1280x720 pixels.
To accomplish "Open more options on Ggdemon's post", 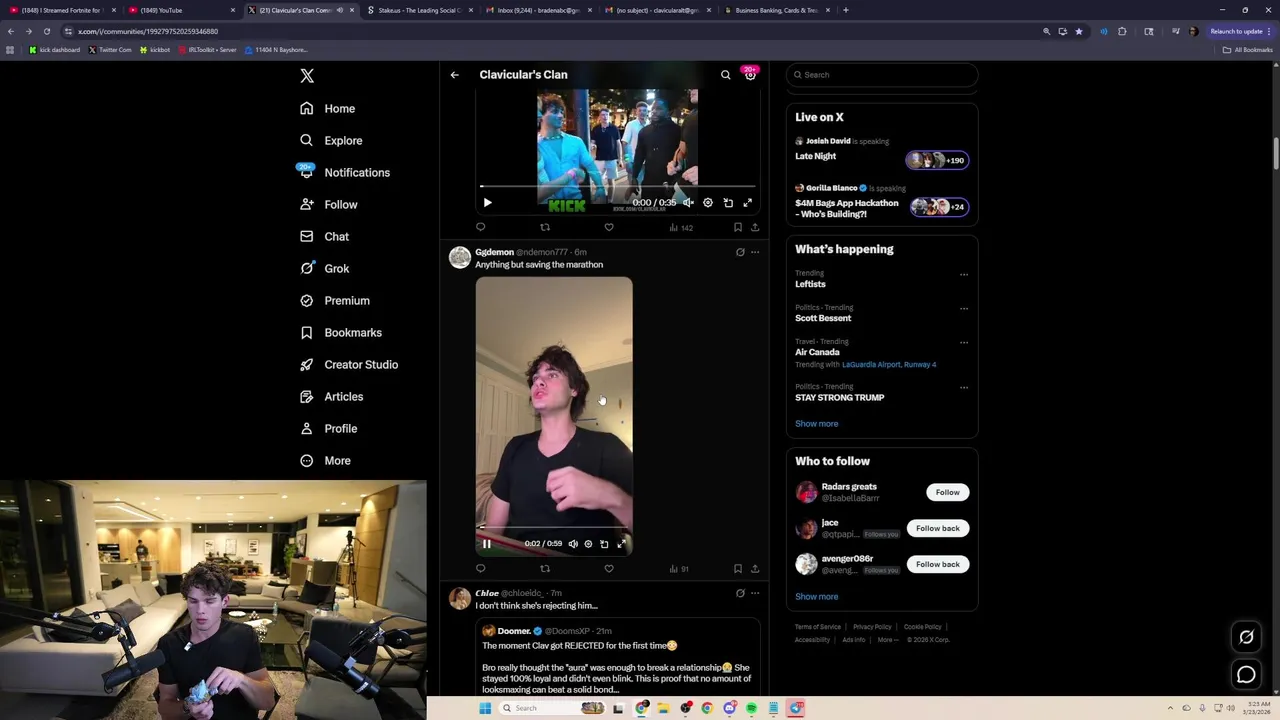I will coord(755,252).
